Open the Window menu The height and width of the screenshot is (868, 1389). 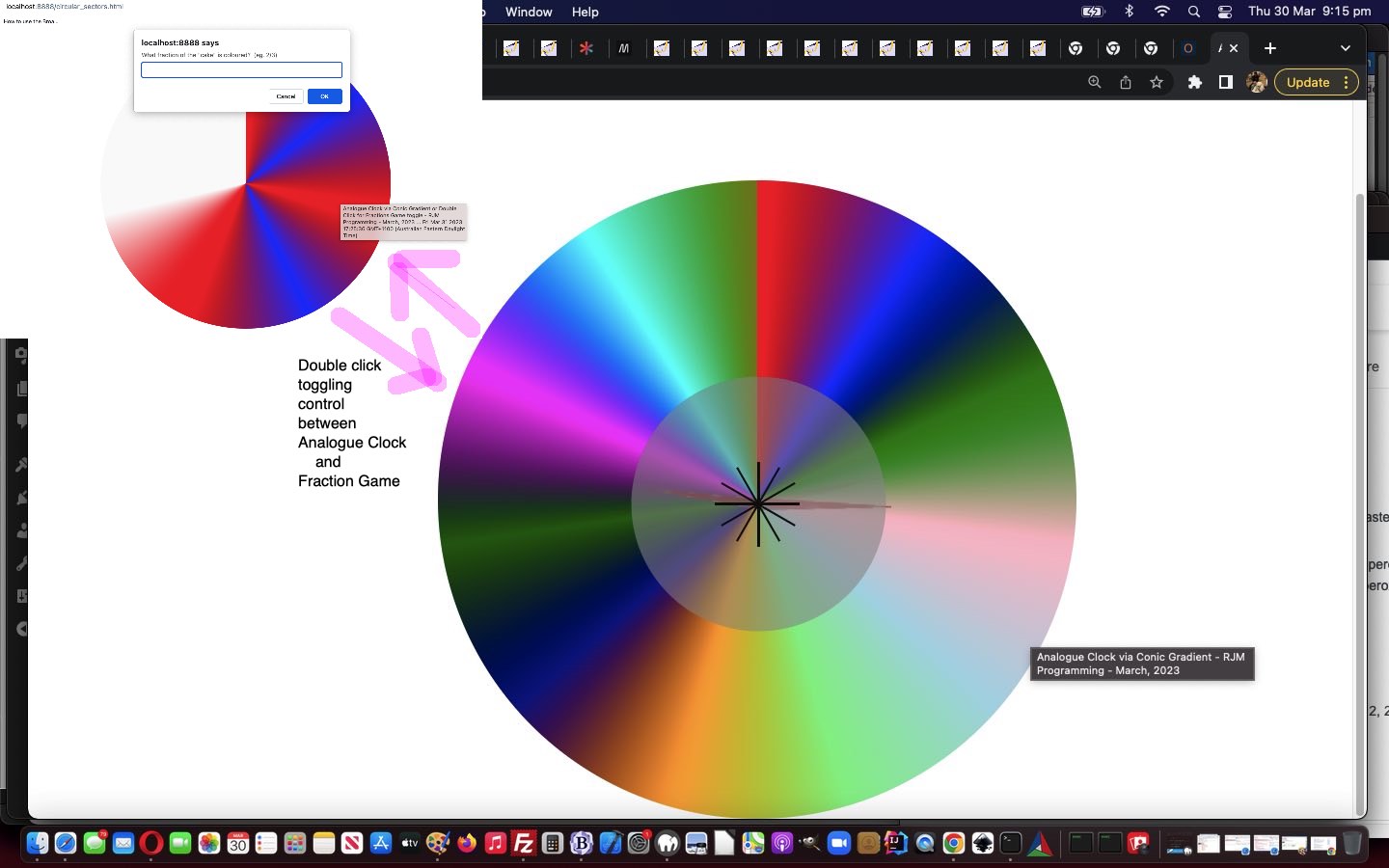tap(529, 12)
